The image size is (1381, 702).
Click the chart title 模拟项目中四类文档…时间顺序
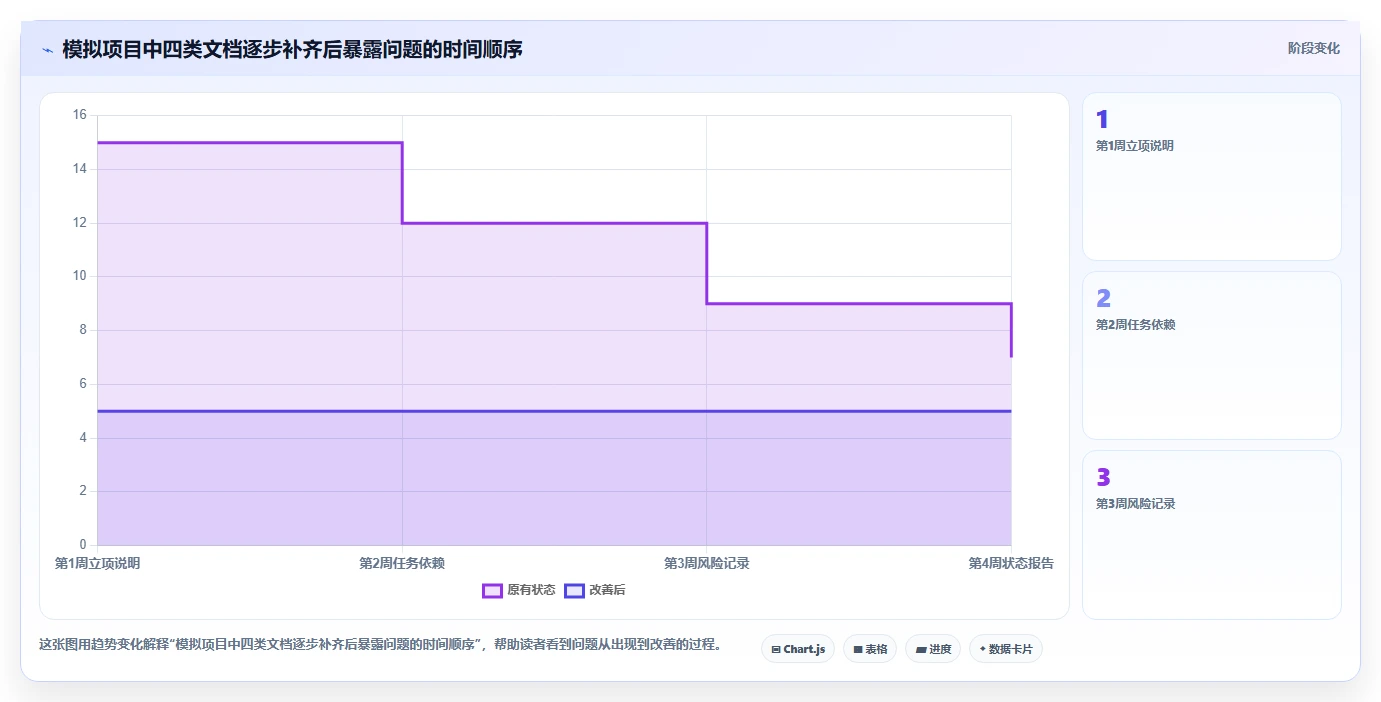tap(292, 49)
